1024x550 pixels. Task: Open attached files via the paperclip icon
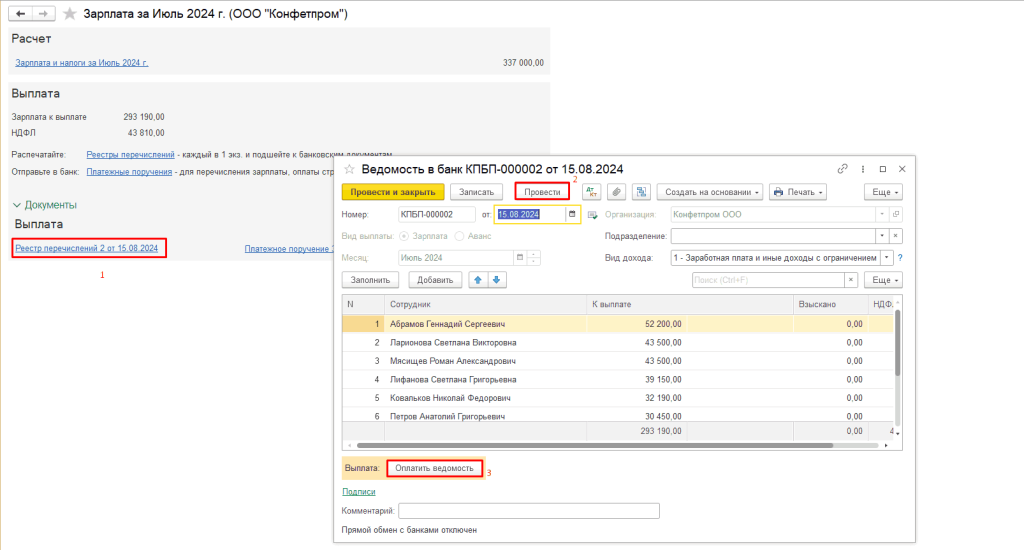[x=617, y=191]
